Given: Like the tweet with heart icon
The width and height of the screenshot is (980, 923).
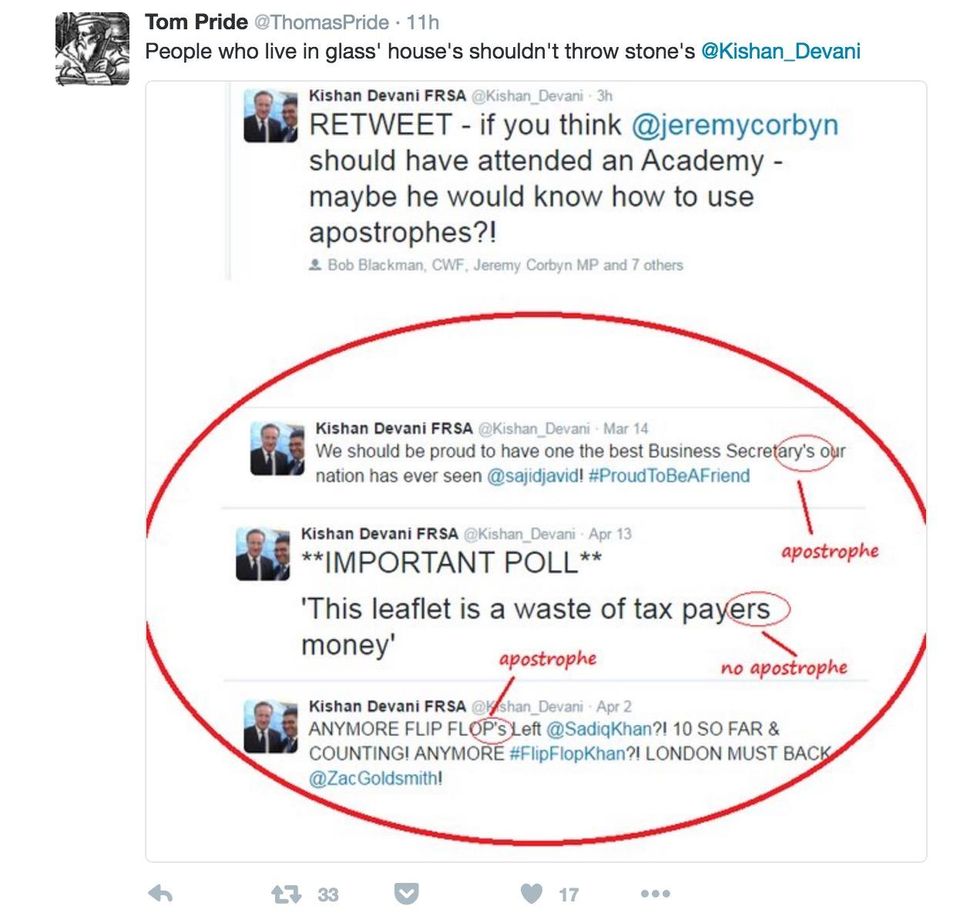Looking at the screenshot, I should click(x=532, y=894).
